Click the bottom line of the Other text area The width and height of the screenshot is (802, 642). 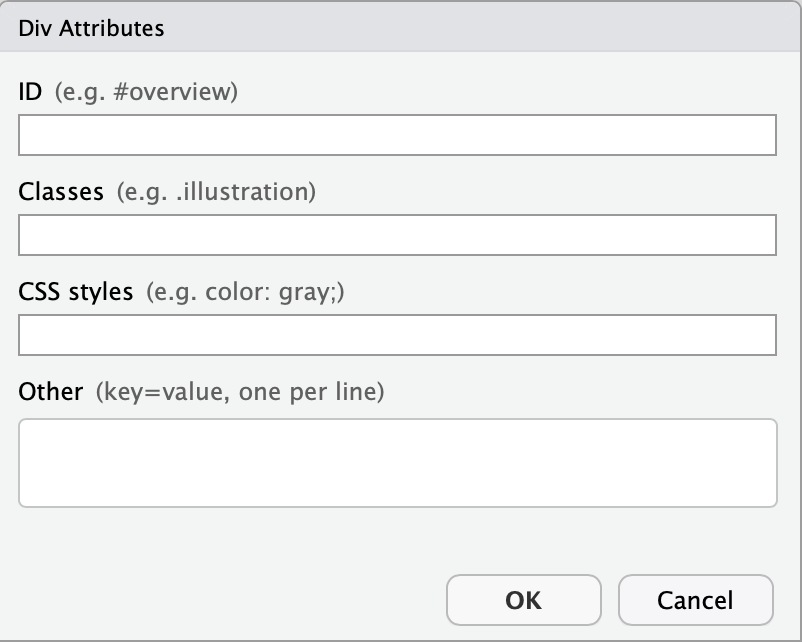[x=398, y=494]
